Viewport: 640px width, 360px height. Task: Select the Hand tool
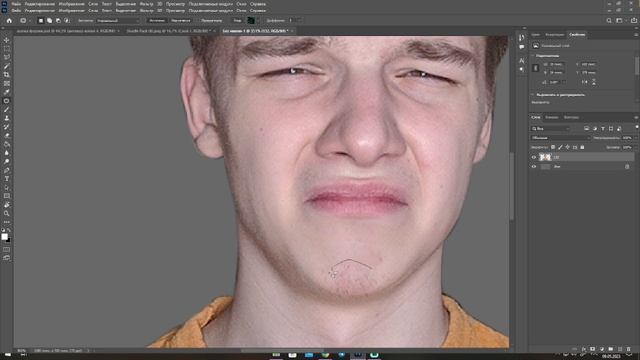[7, 204]
